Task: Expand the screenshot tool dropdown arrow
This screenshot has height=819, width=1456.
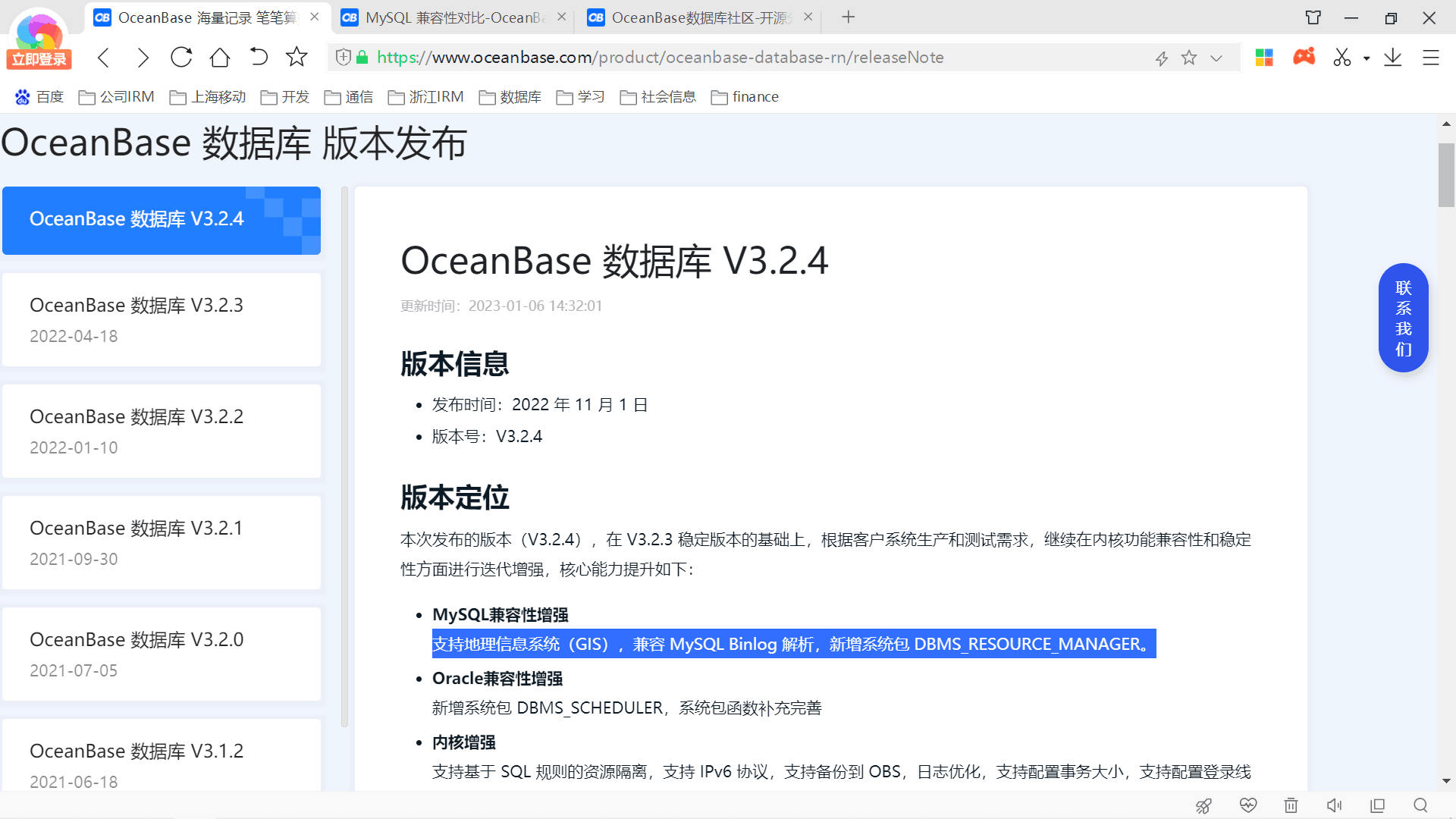Action: pyautogui.click(x=1367, y=58)
